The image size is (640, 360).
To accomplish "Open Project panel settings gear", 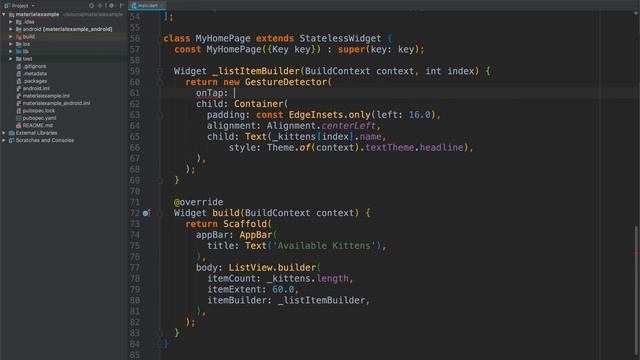I will (x=111, y=6).
